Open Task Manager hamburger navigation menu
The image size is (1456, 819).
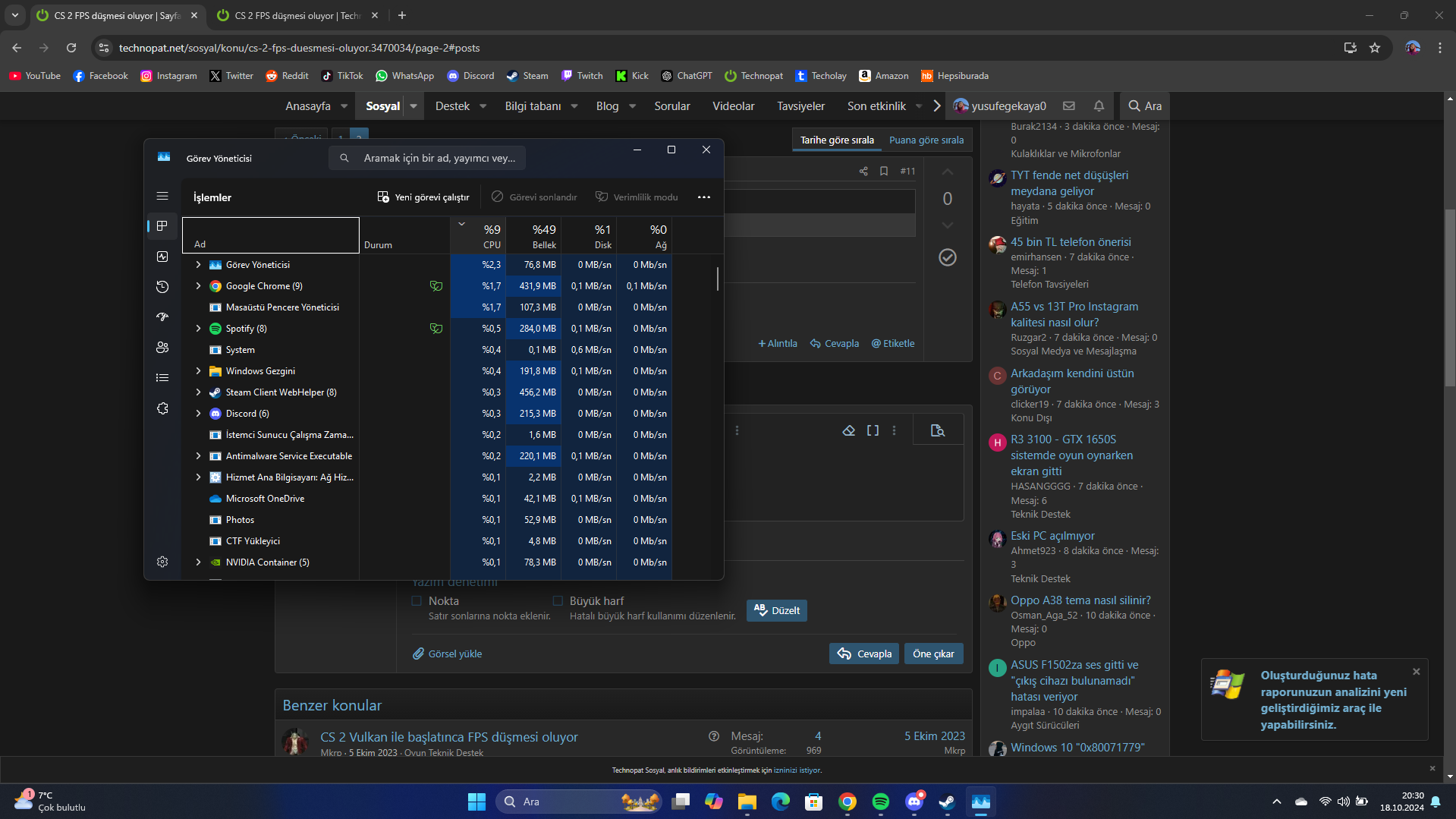162,196
